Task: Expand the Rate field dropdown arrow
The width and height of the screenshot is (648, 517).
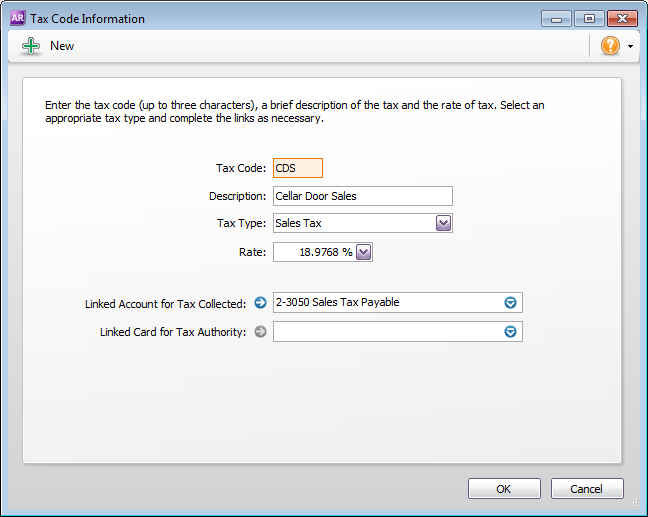Action: (364, 252)
